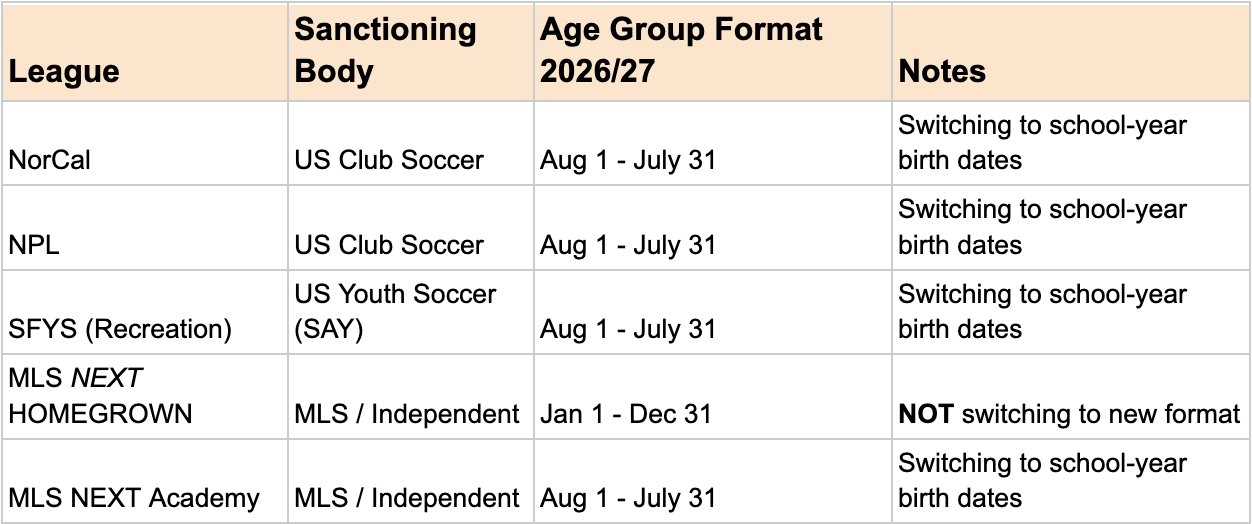This screenshot has width=1252, height=524.
Task: Select MLS / Independent in Academy row
Action: (411, 481)
